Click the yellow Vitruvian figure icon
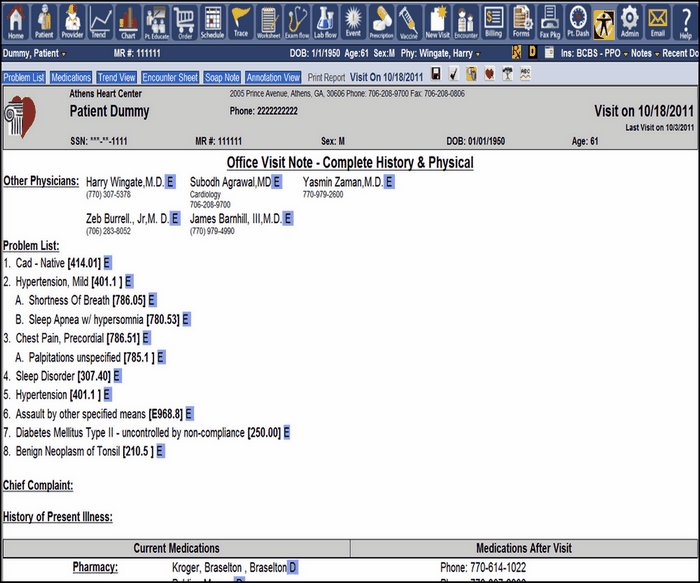 [604, 24]
